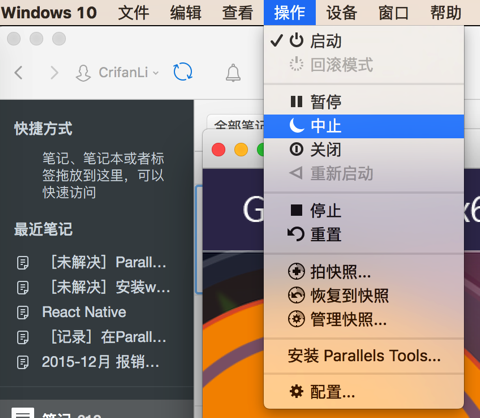Expand the CrifanLi account dropdown arrow
Viewport: 480px width, 418px height.
(x=156, y=73)
